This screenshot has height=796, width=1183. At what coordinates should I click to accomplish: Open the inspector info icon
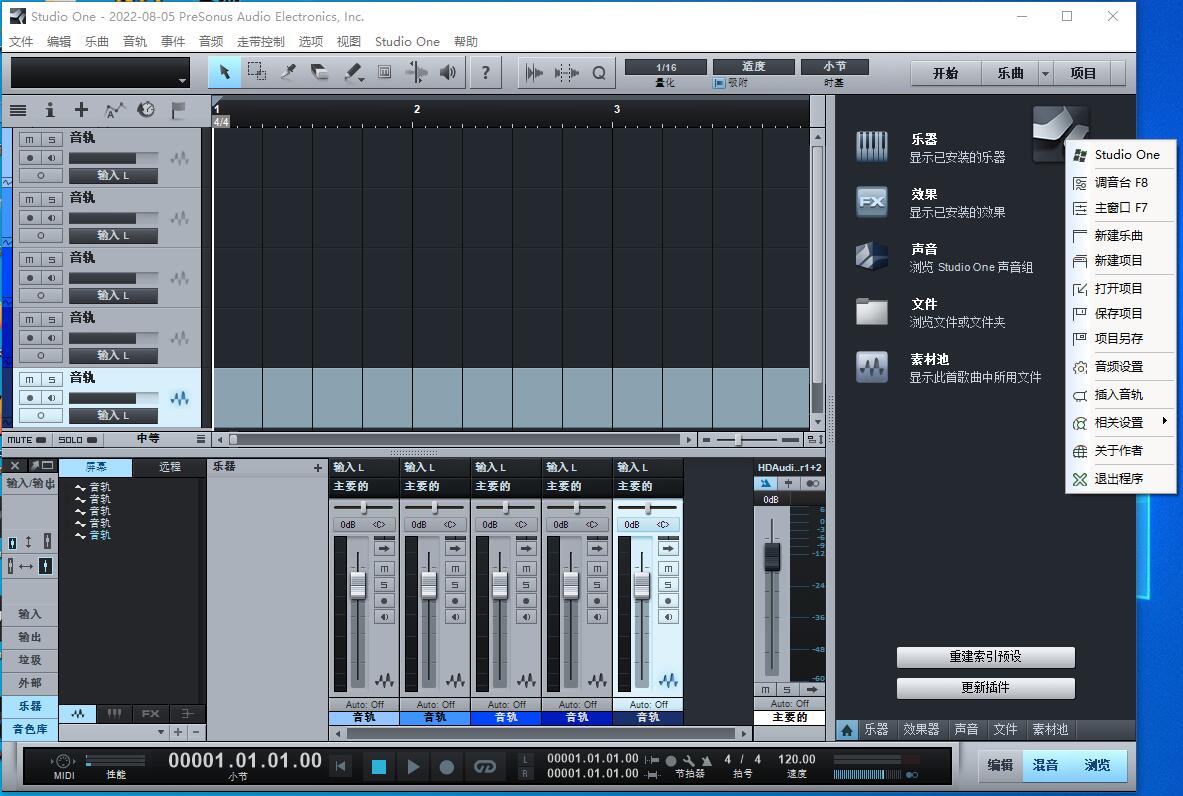click(50, 111)
